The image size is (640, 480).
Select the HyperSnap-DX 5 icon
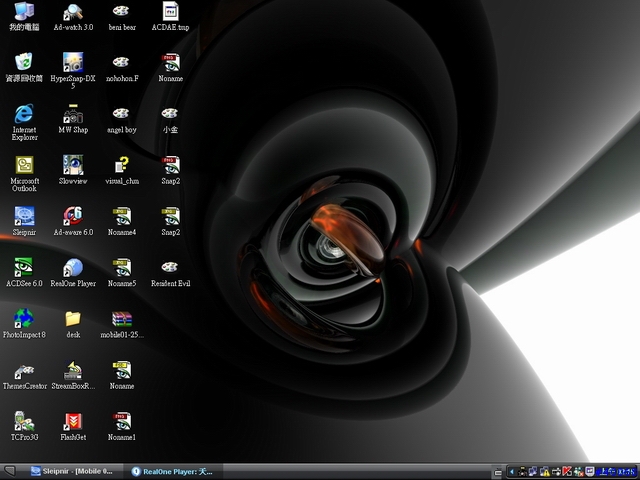[73, 62]
